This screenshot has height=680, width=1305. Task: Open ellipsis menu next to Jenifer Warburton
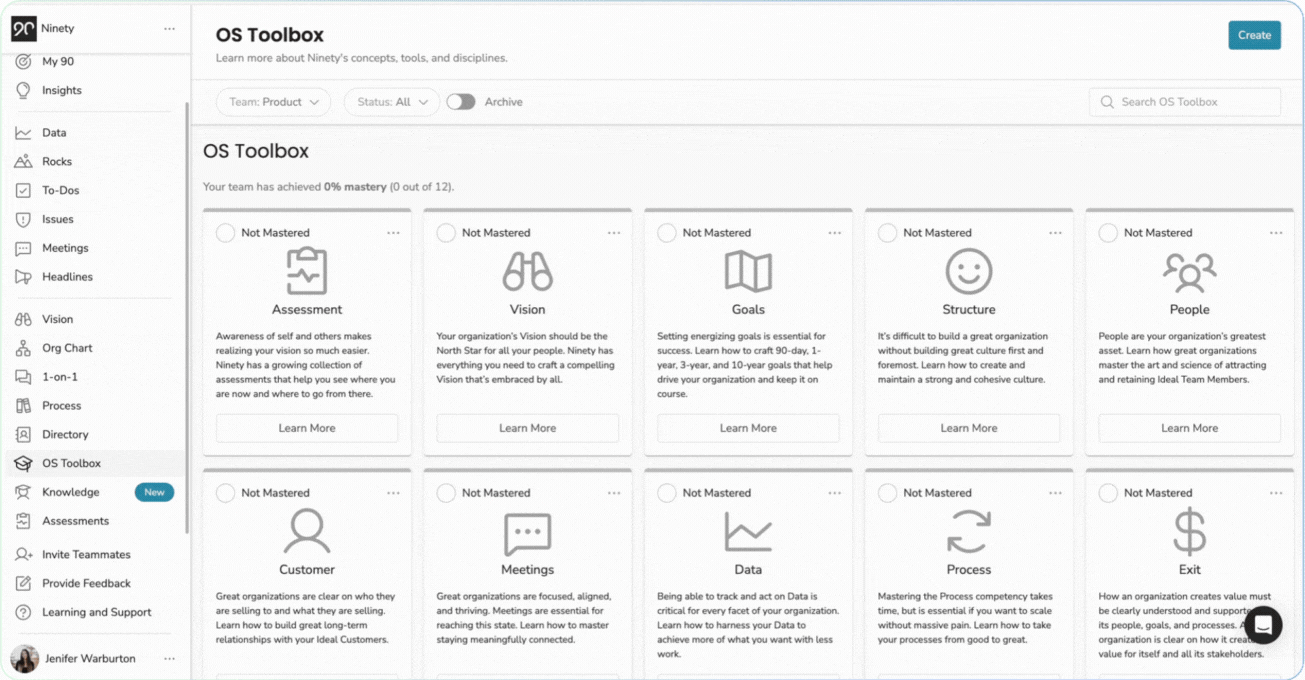tap(169, 659)
